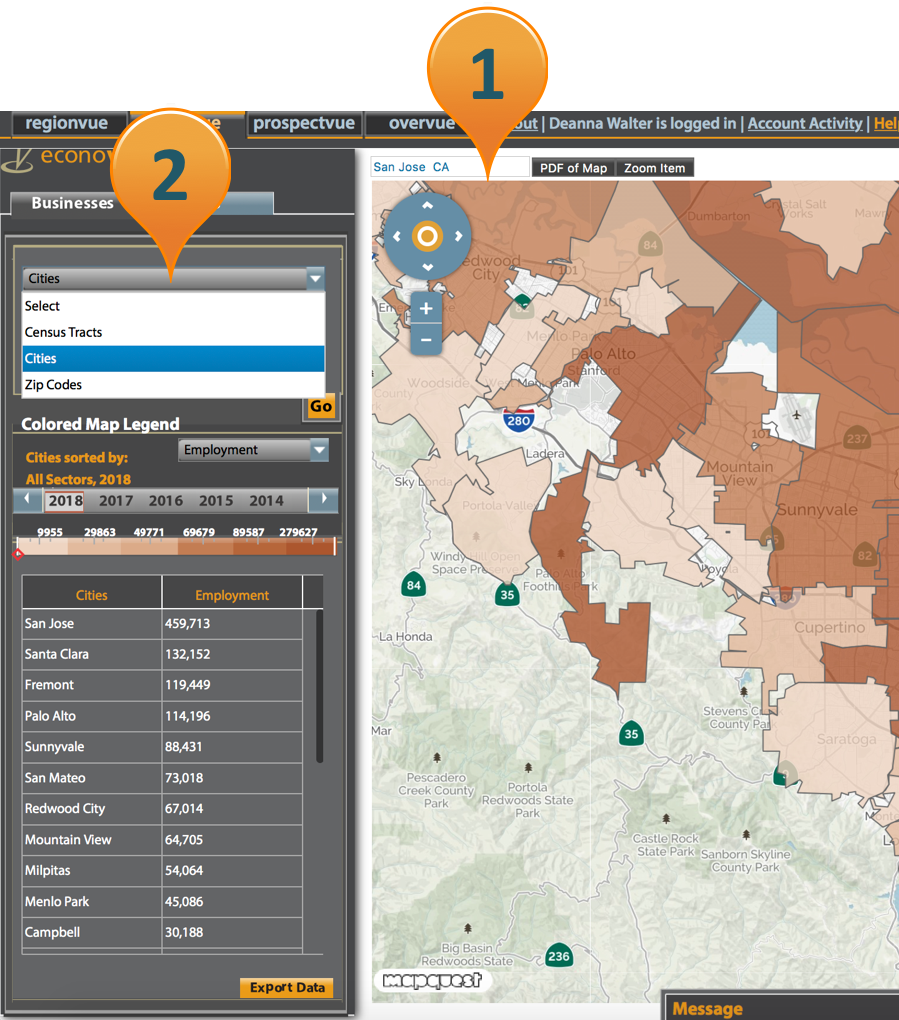
Task: Click the Highway 236 marker on the map
Action: click(558, 956)
